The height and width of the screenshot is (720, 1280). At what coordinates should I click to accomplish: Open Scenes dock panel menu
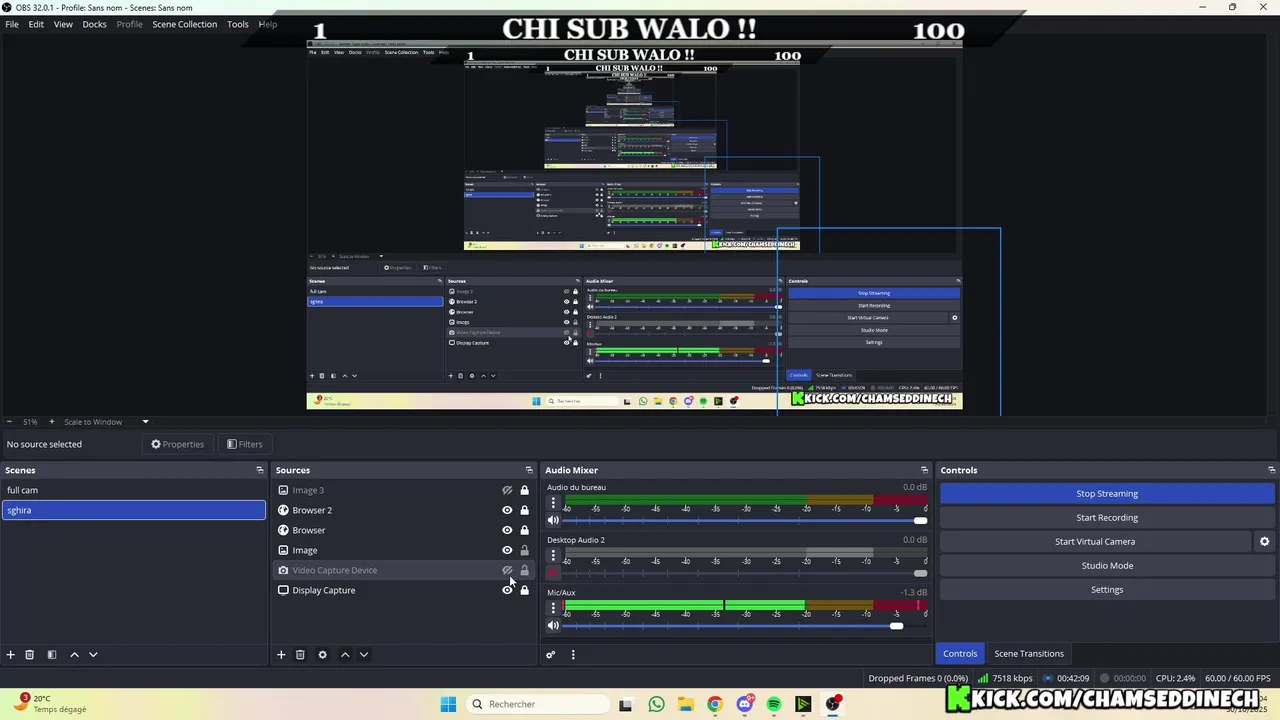260,470
